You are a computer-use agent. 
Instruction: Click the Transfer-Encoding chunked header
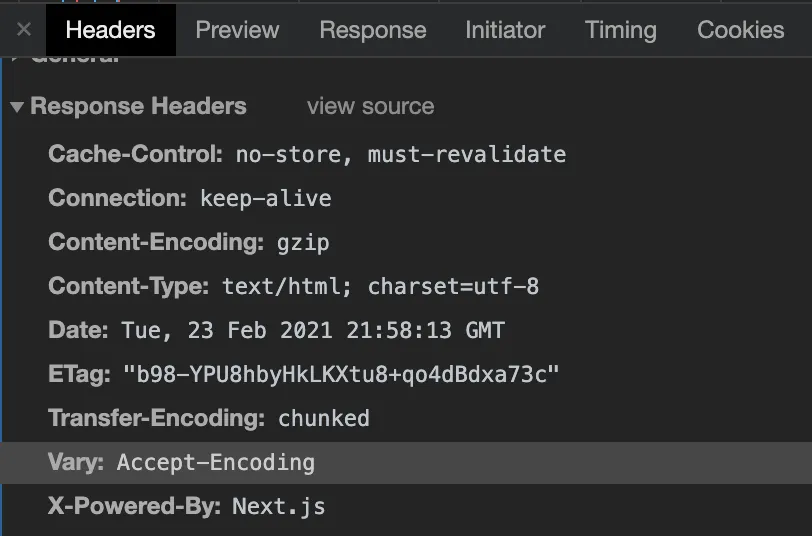209,418
